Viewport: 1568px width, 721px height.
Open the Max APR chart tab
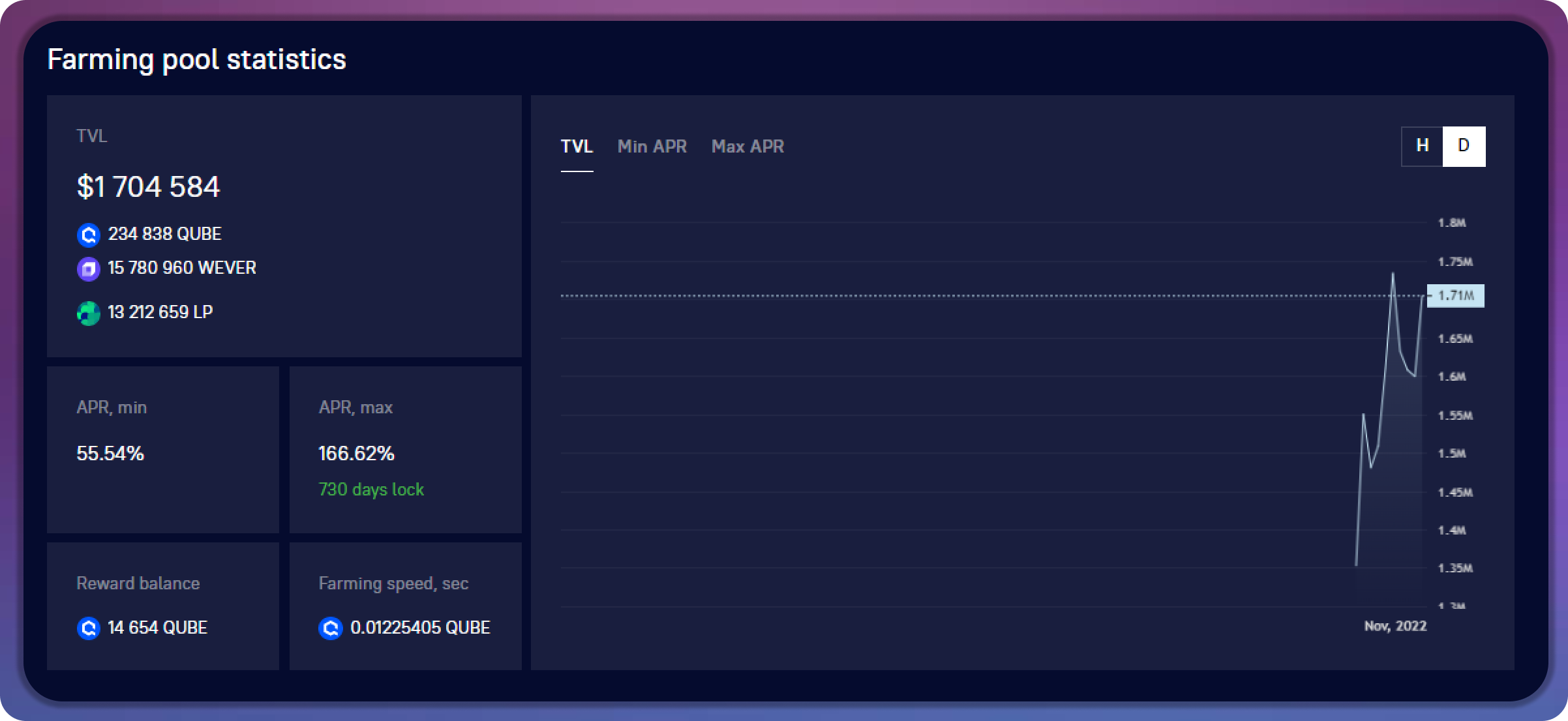(x=747, y=147)
